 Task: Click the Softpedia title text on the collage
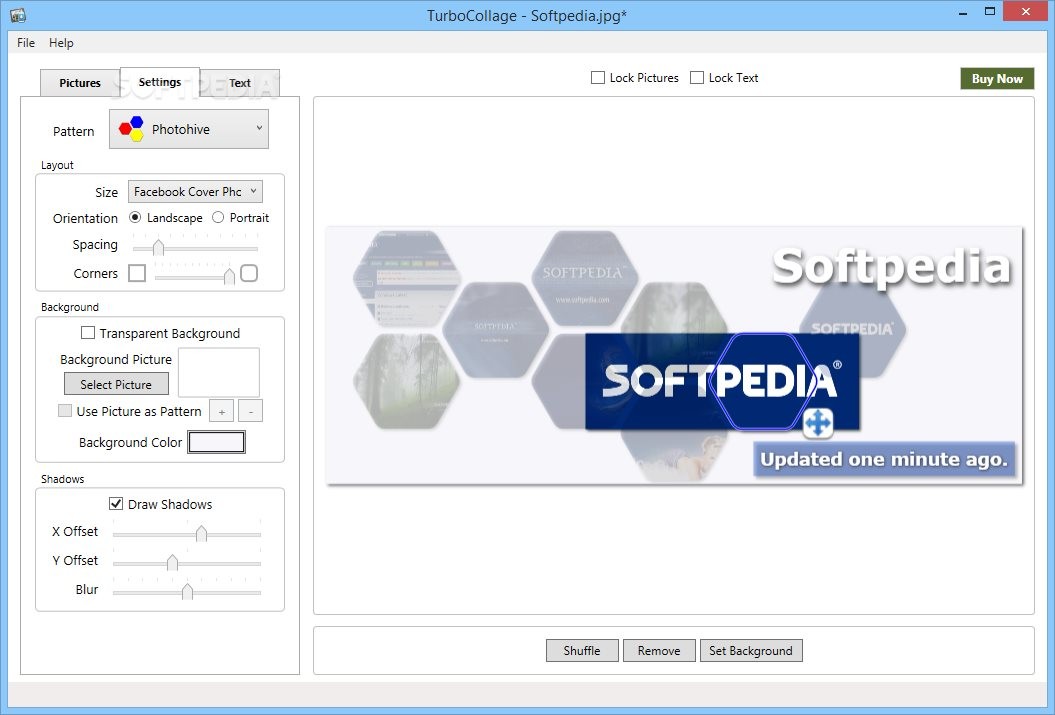point(892,267)
